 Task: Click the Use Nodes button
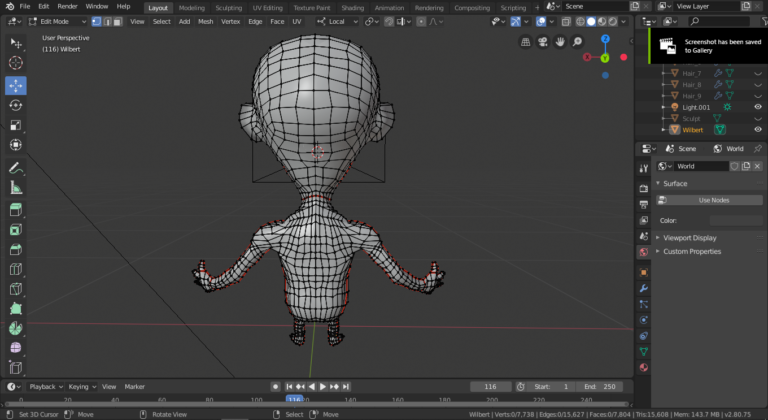click(x=714, y=200)
